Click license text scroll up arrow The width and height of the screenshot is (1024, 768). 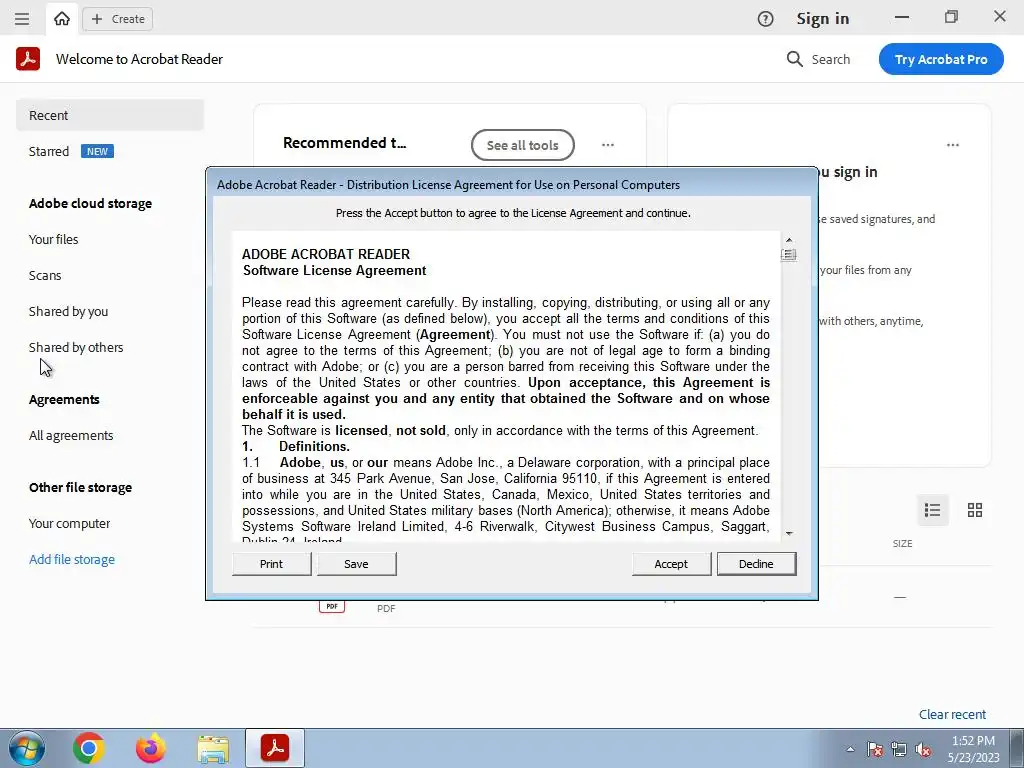[789, 240]
